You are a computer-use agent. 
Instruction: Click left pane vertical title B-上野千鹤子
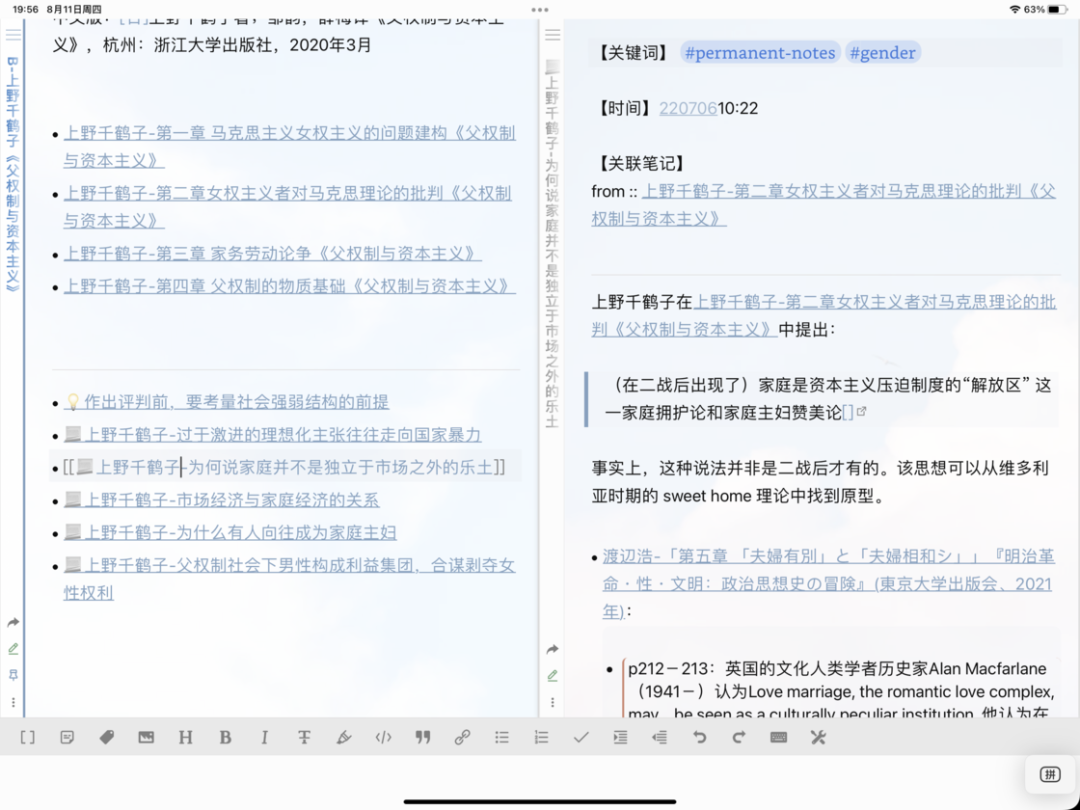coord(12,176)
